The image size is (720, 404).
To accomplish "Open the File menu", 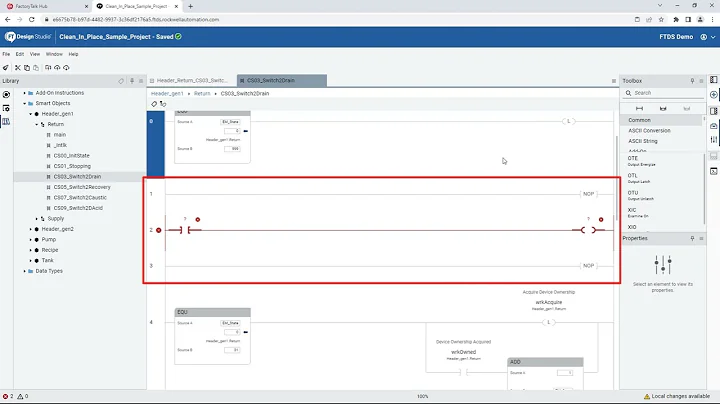I will (6, 54).
